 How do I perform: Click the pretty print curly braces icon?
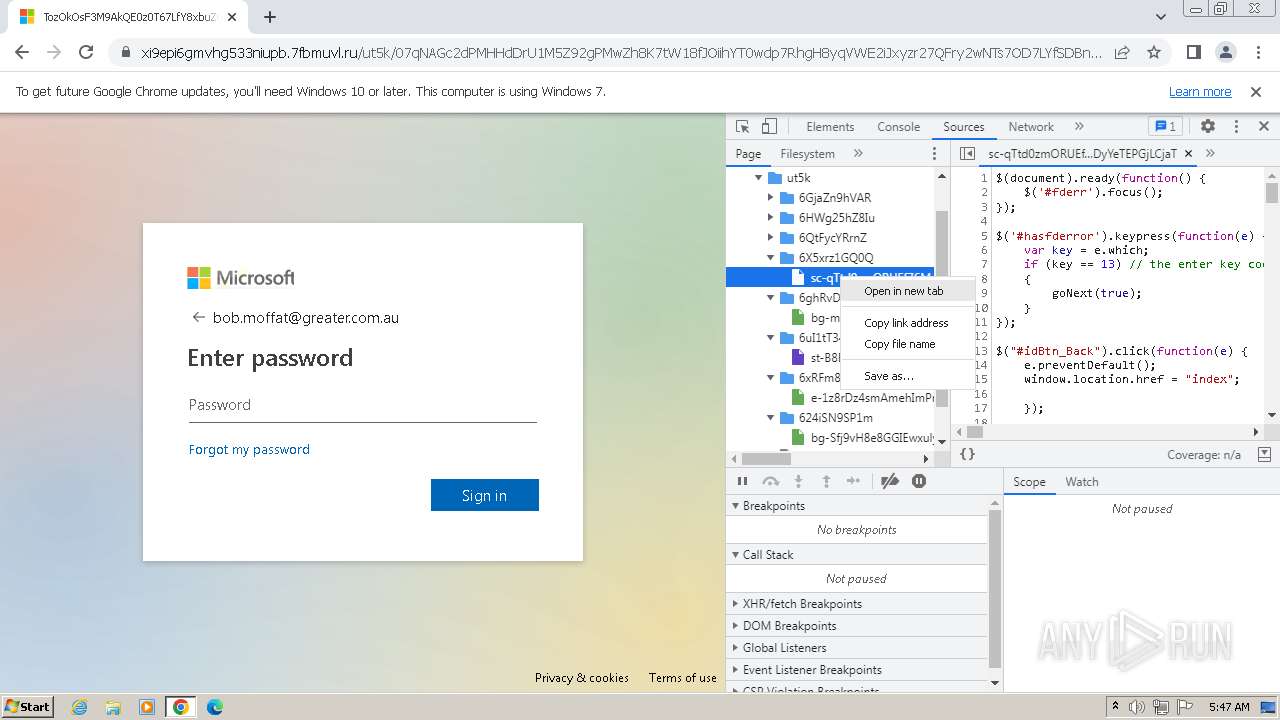[x=967, y=454]
